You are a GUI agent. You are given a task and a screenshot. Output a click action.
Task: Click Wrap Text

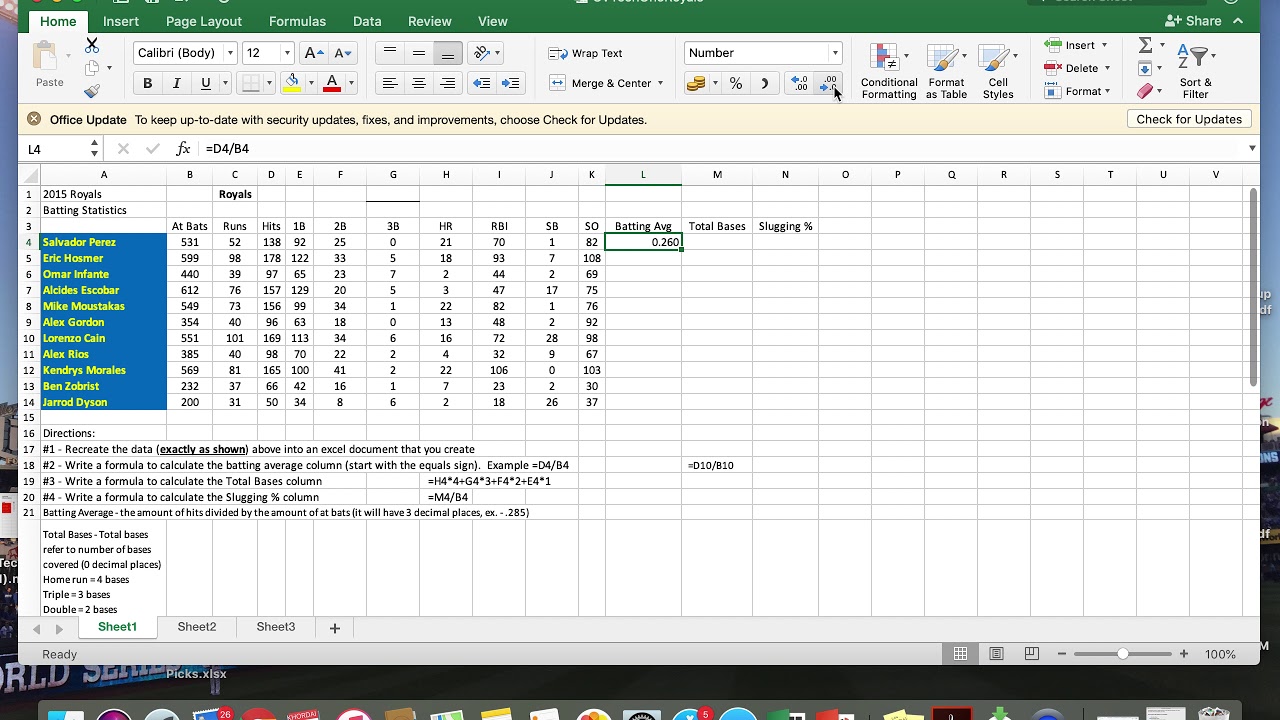pyautogui.click(x=586, y=53)
